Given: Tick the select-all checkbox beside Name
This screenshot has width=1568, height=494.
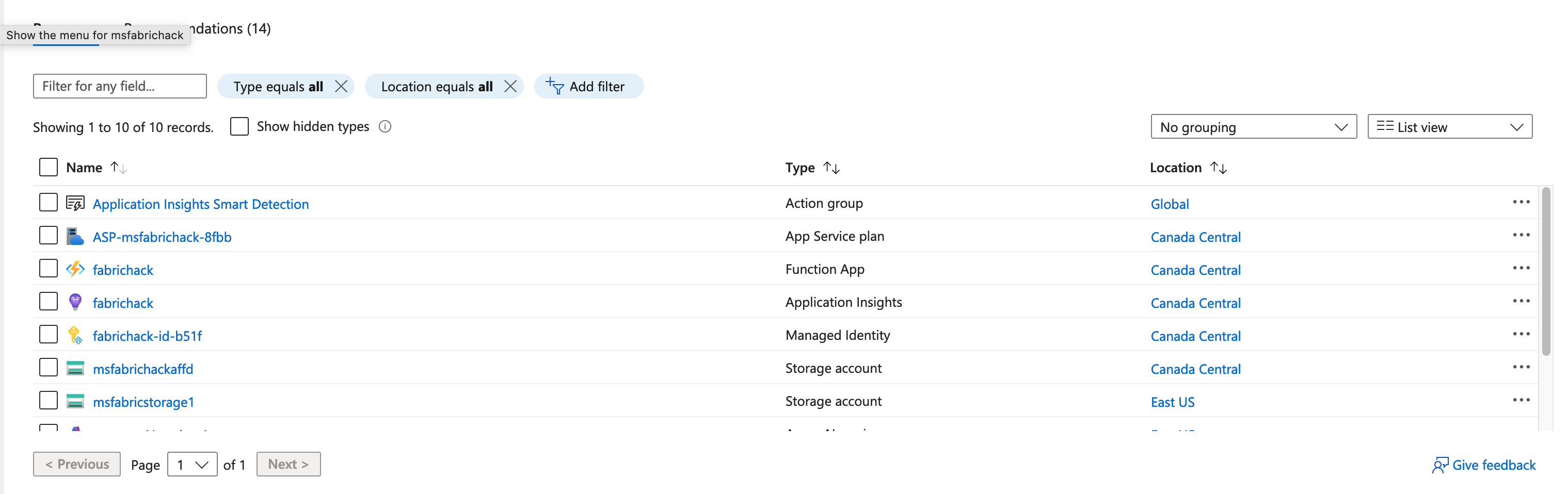Looking at the screenshot, I should 48,167.
